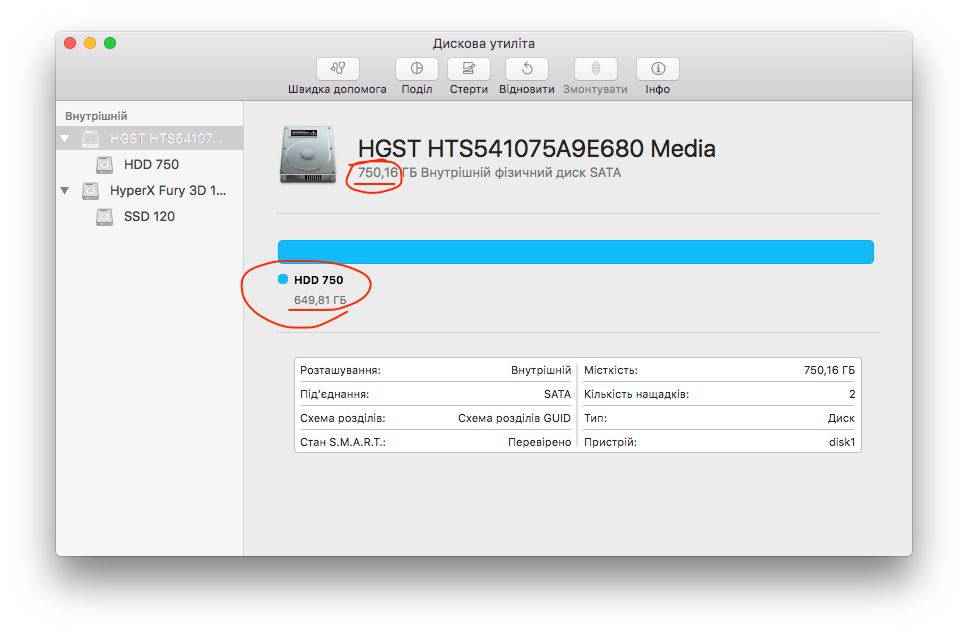Click the Mount (Змонтувати) toolbar icon

click(x=596, y=69)
